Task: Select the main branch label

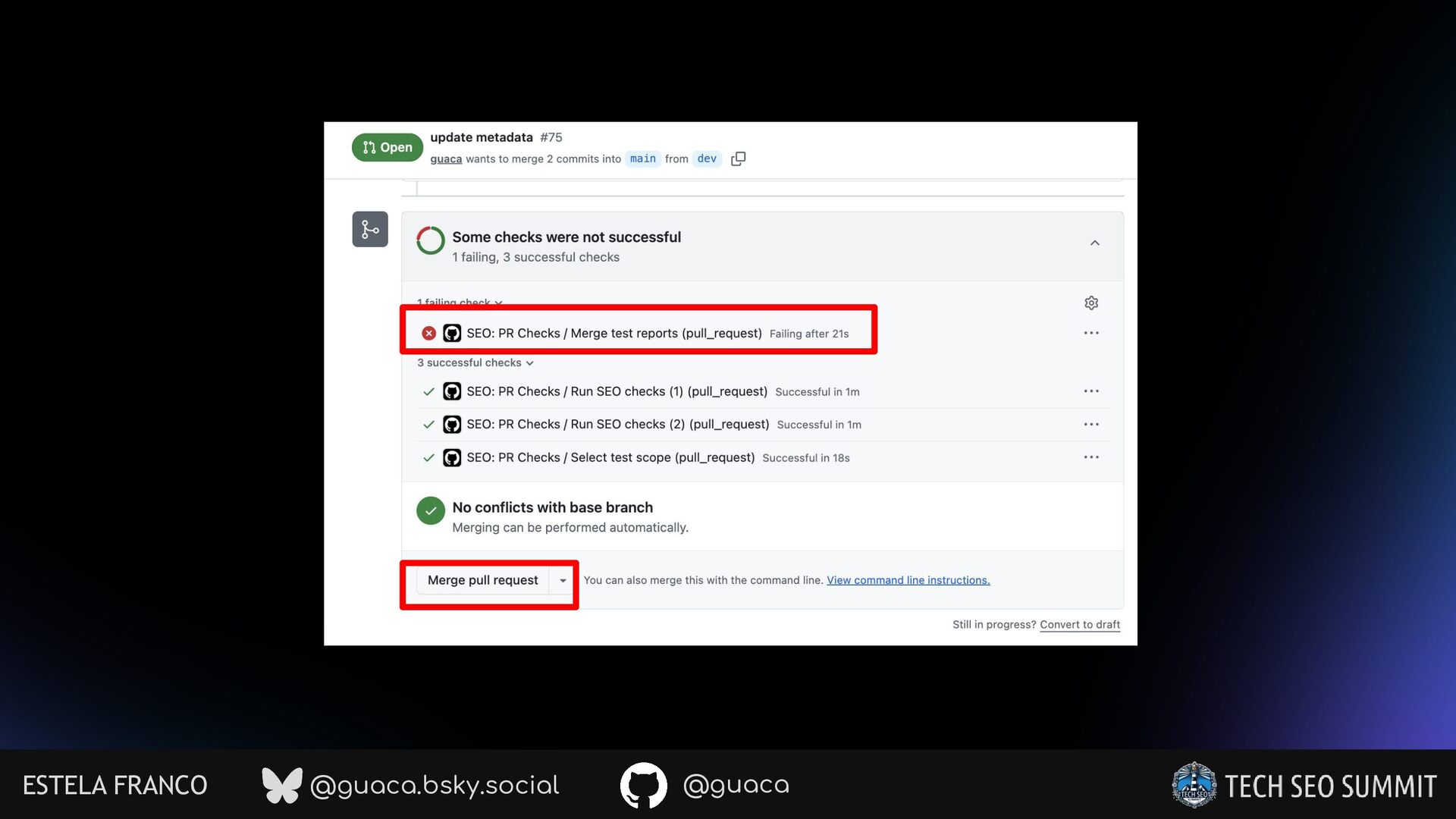Action: click(x=642, y=158)
